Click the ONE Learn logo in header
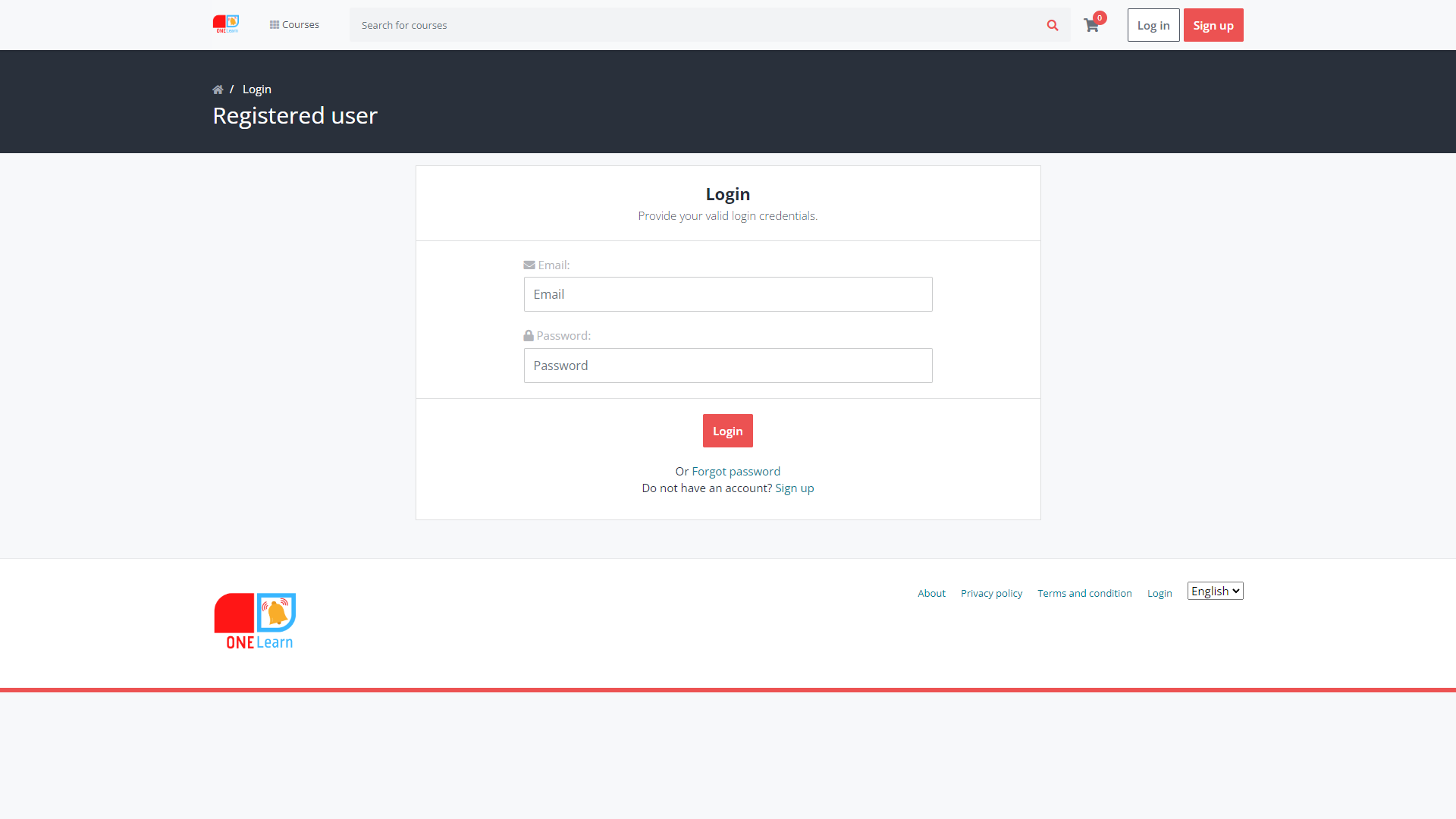This screenshot has height=819, width=1456. pyautogui.click(x=226, y=24)
